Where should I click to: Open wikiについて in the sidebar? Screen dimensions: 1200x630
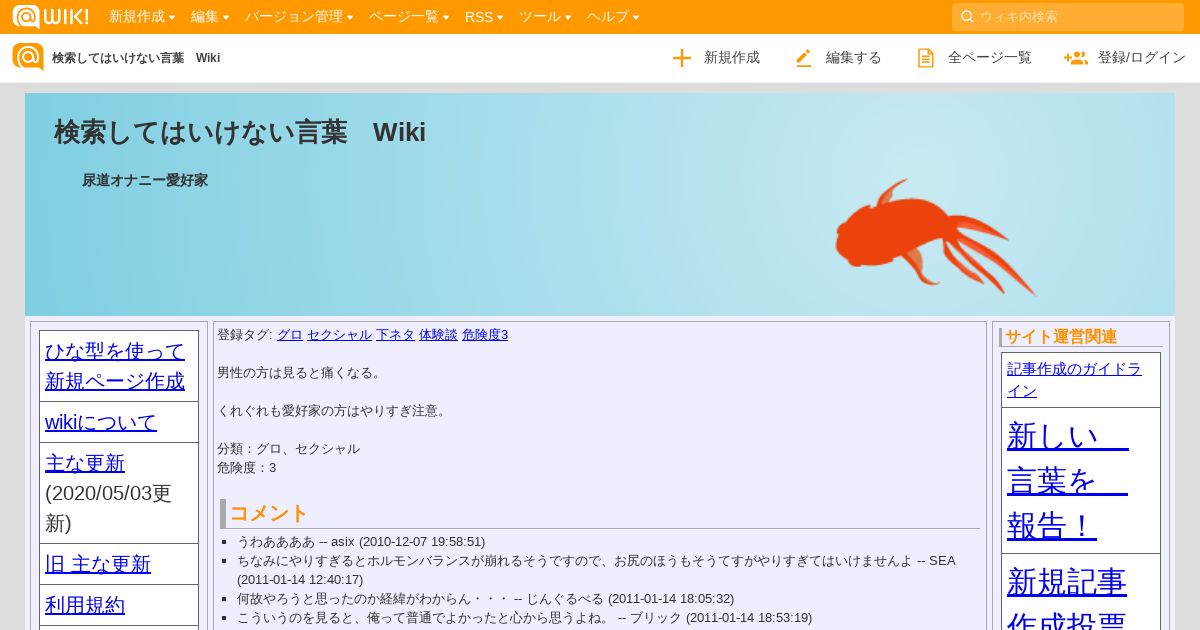coord(101,422)
